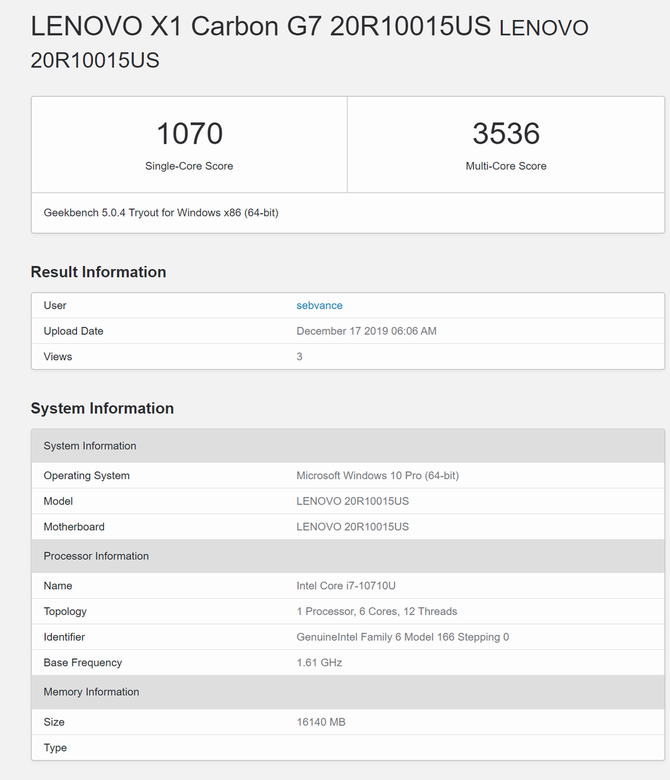Select the Operating System row label
This screenshot has width=670, height=780.
87,476
